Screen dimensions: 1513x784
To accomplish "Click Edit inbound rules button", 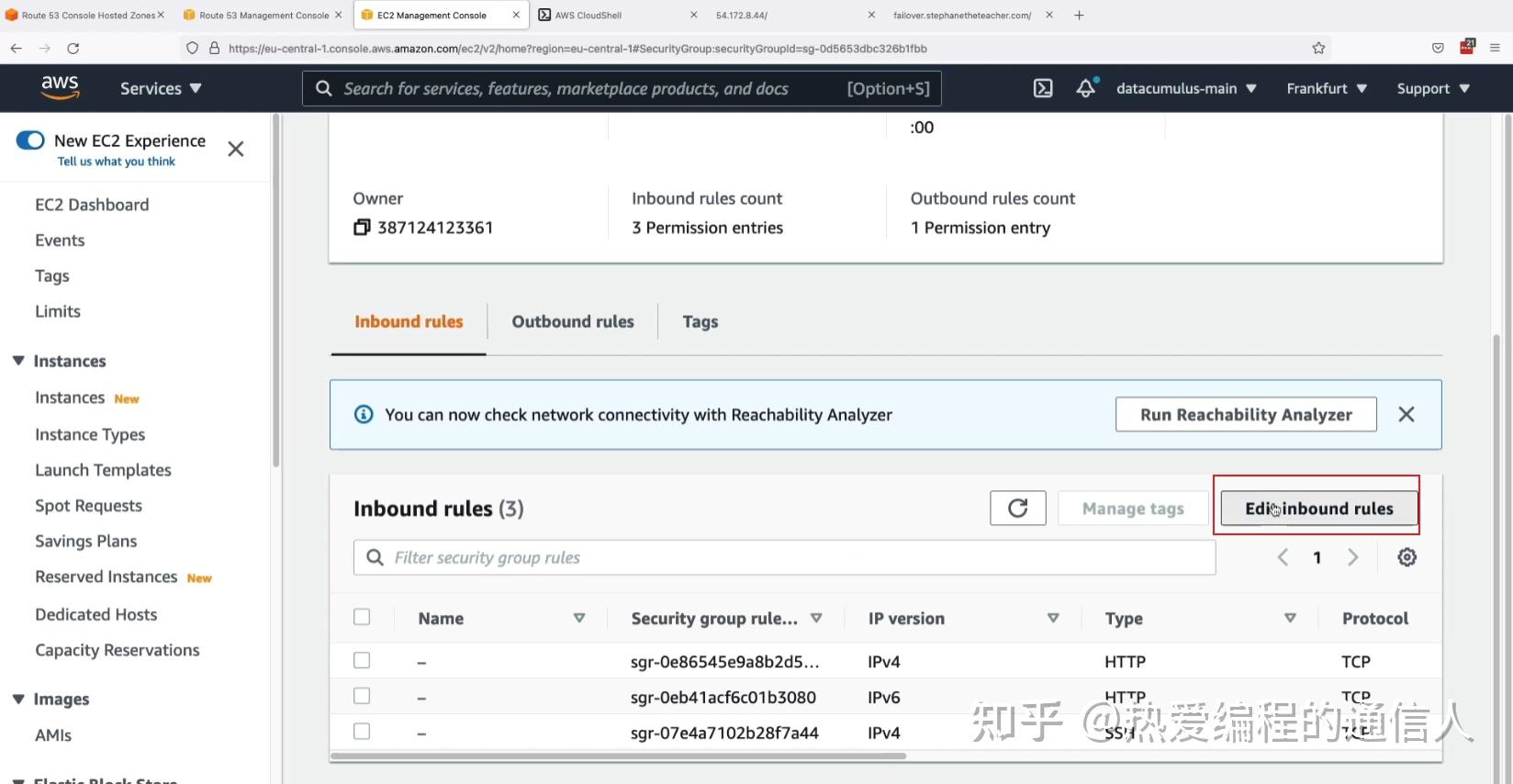I will 1319,509.
